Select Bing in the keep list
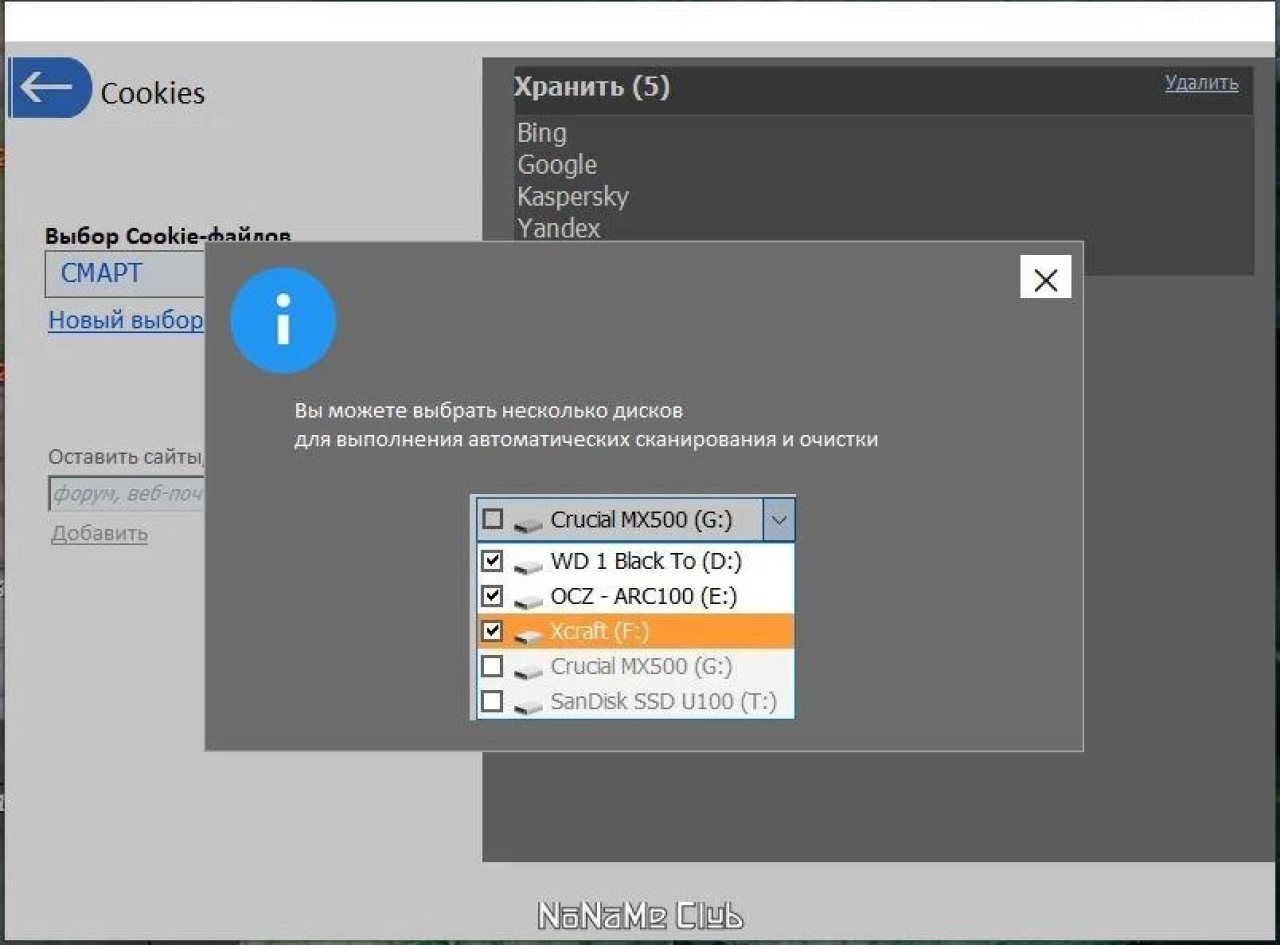1280x945 pixels. coord(542,133)
